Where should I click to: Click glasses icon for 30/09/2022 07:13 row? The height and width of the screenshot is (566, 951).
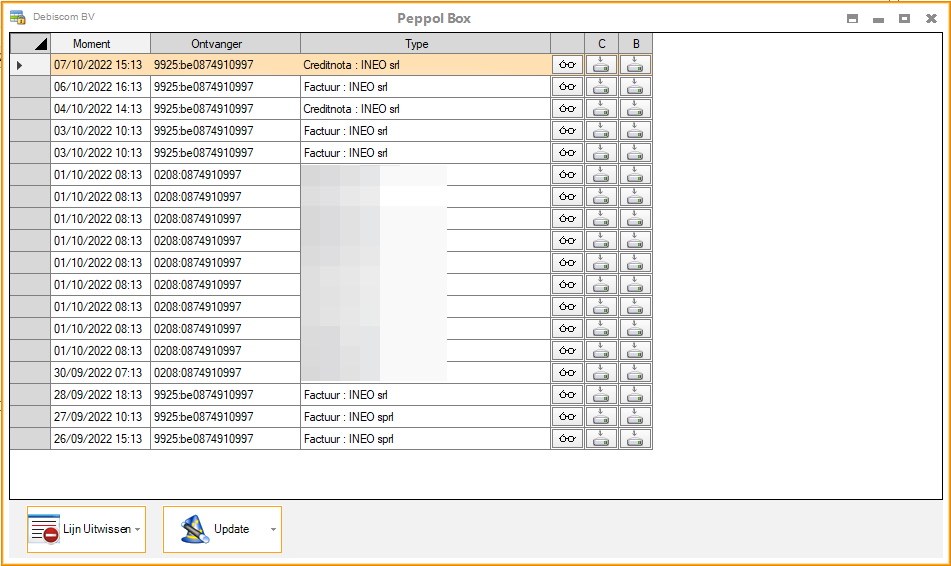[x=568, y=373]
